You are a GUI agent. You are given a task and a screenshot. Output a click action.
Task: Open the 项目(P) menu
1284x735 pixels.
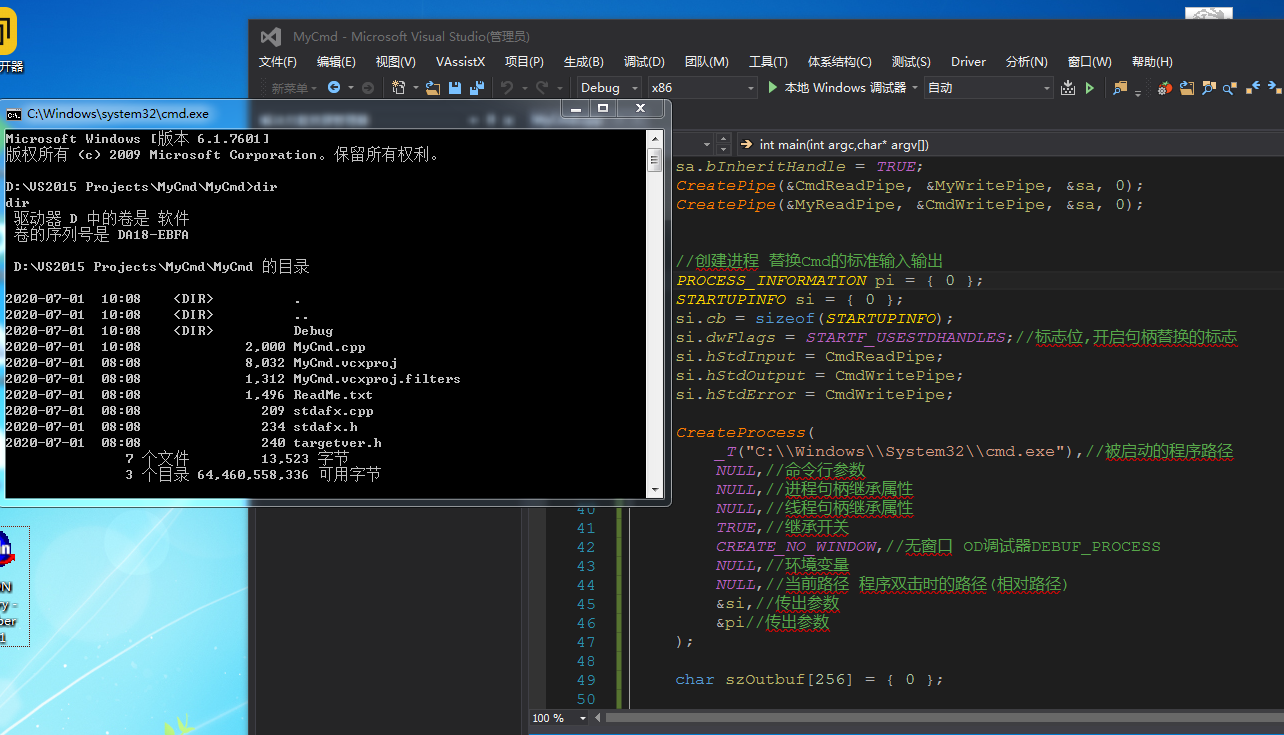click(x=524, y=62)
